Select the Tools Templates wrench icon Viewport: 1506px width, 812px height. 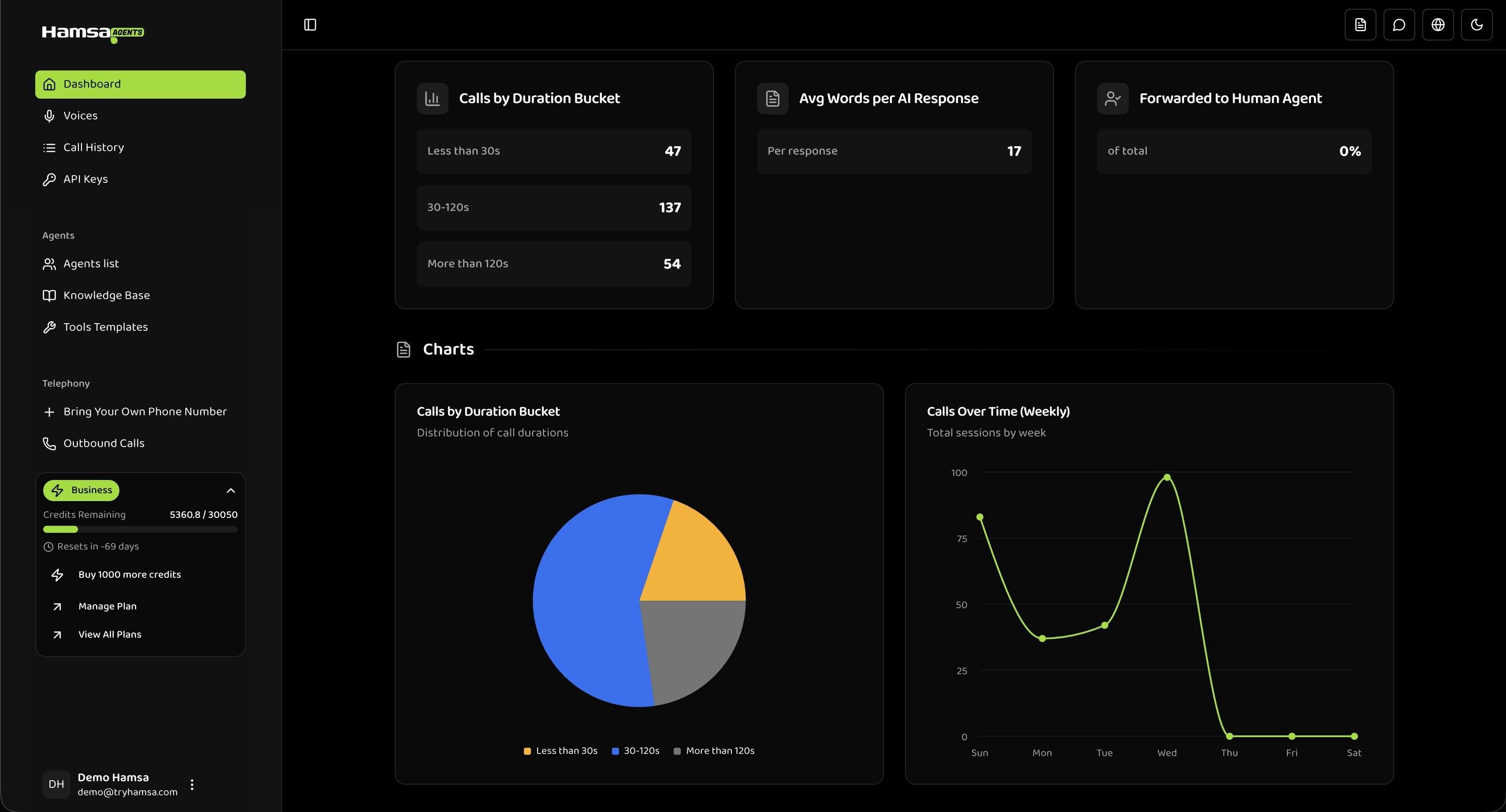click(x=50, y=327)
